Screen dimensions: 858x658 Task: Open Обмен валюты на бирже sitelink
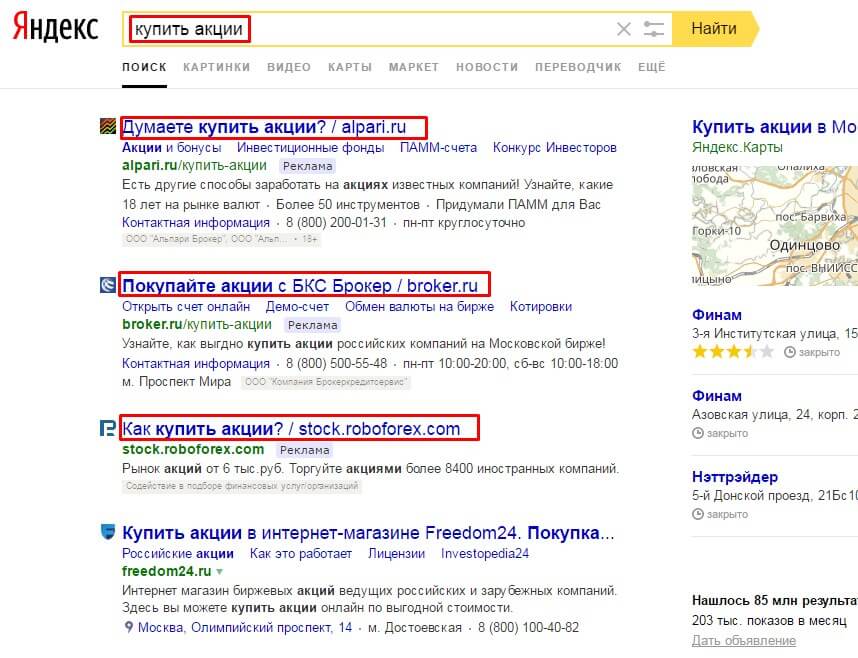pyautogui.click(x=419, y=307)
